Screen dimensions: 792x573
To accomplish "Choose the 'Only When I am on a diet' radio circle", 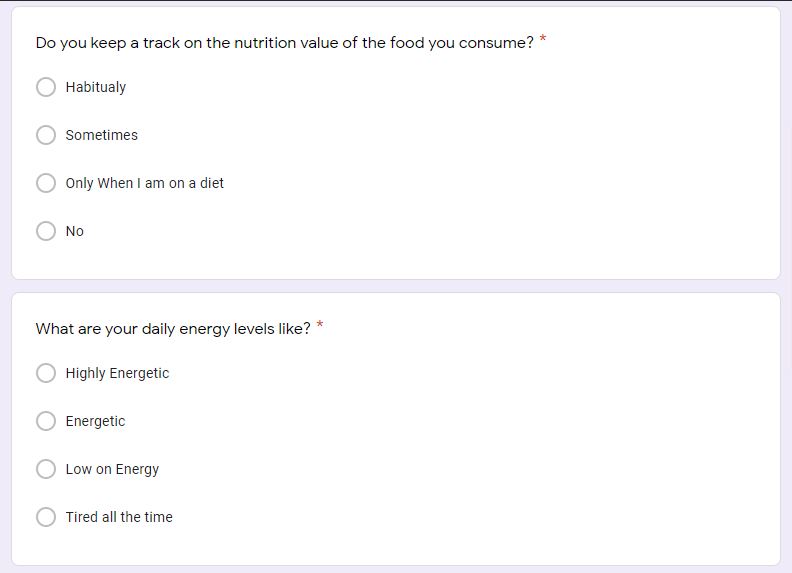I will point(46,183).
